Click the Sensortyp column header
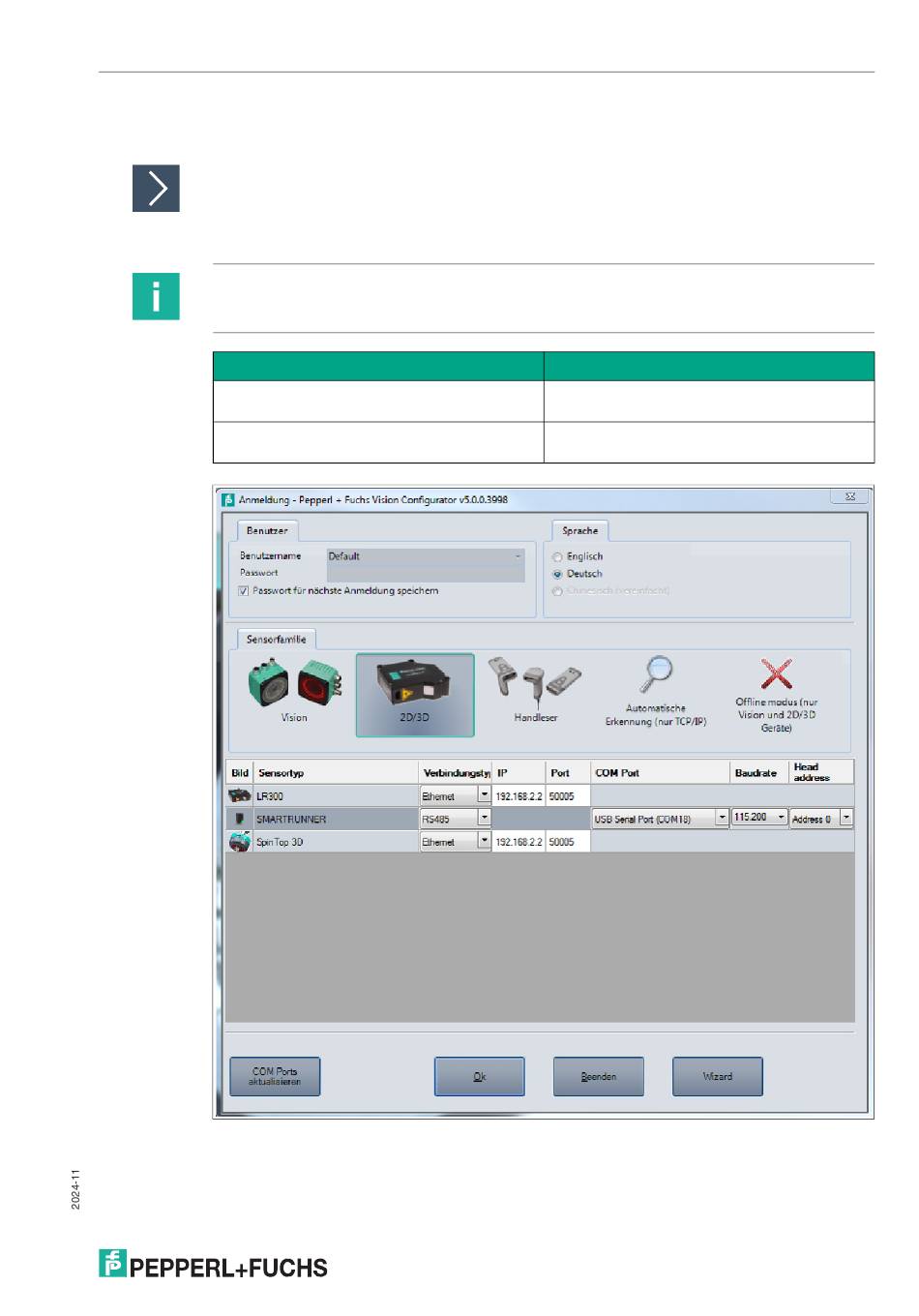Screen dimensions: 919x1316 (336, 772)
